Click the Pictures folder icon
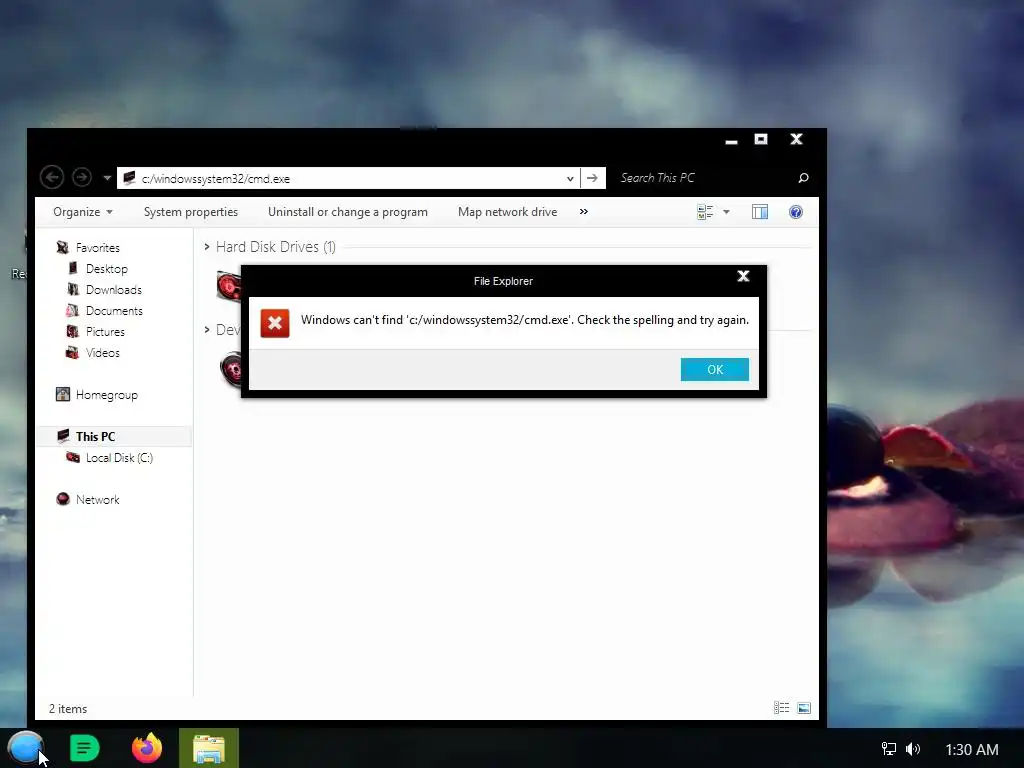 73,331
